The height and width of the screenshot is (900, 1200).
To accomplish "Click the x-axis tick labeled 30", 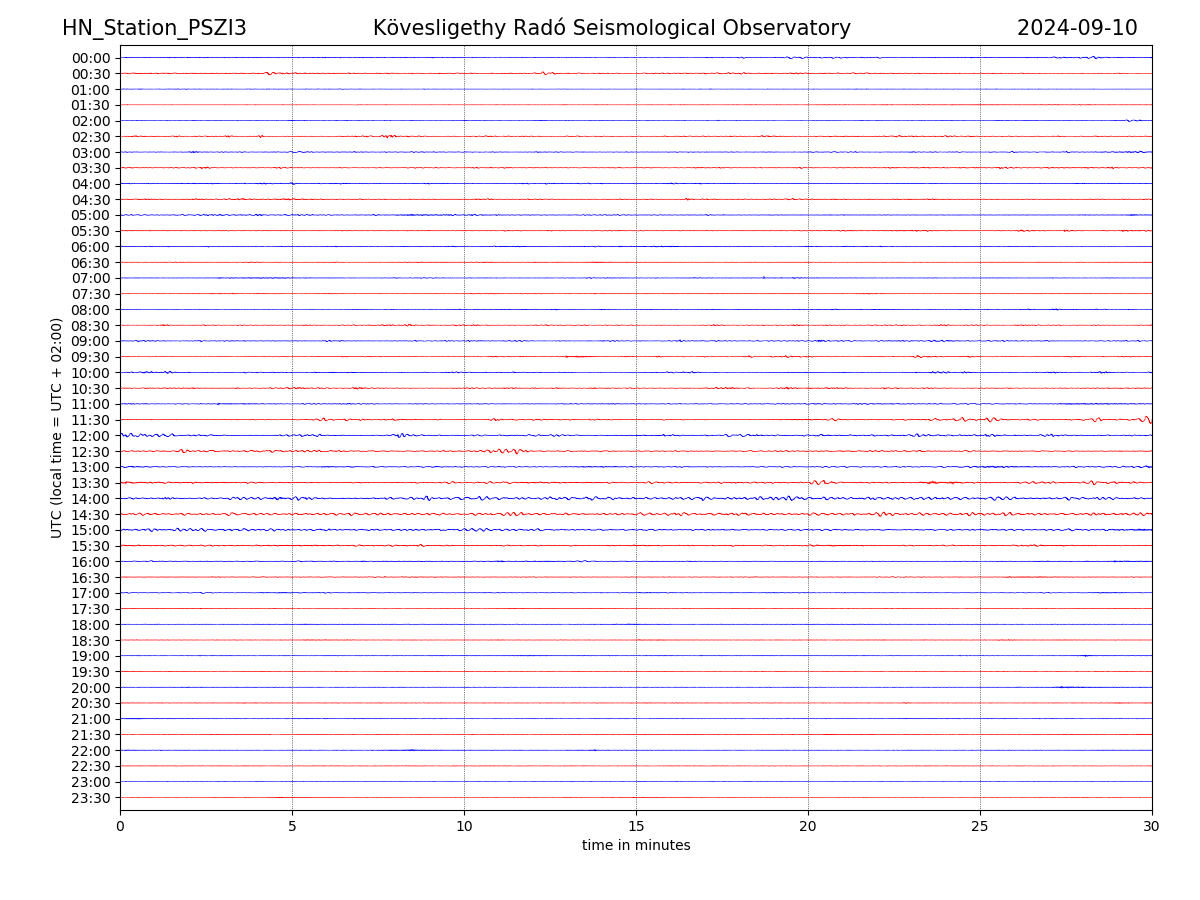I will pyautogui.click(x=1152, y=827).
